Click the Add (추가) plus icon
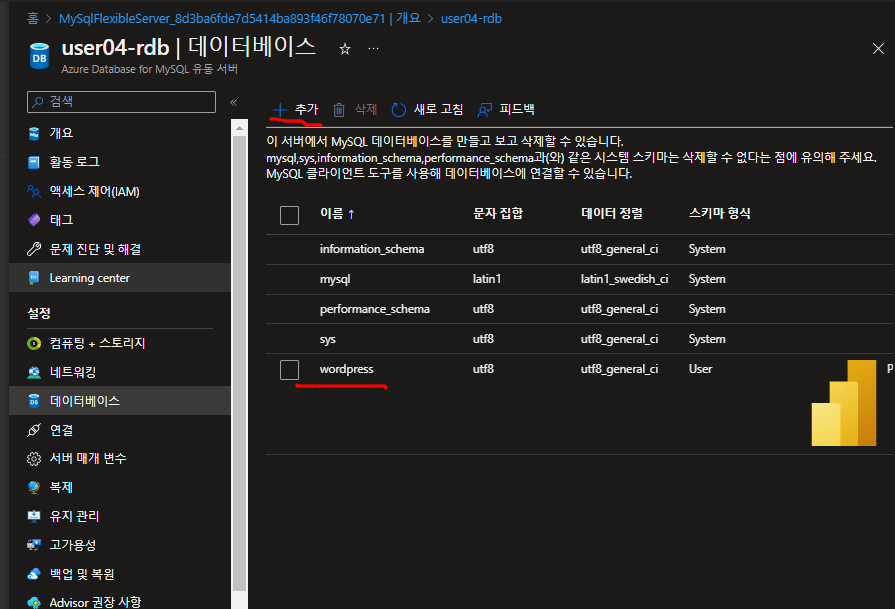Screen dimensions: 895x609 coord(280,109)
